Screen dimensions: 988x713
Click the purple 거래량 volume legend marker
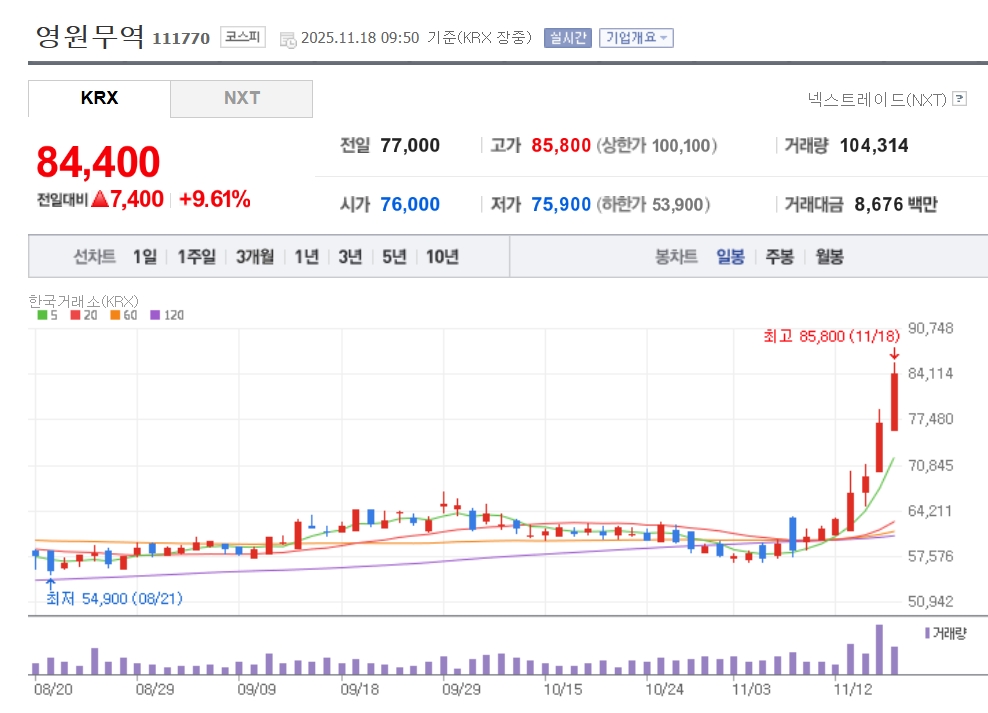click(927, 634)
